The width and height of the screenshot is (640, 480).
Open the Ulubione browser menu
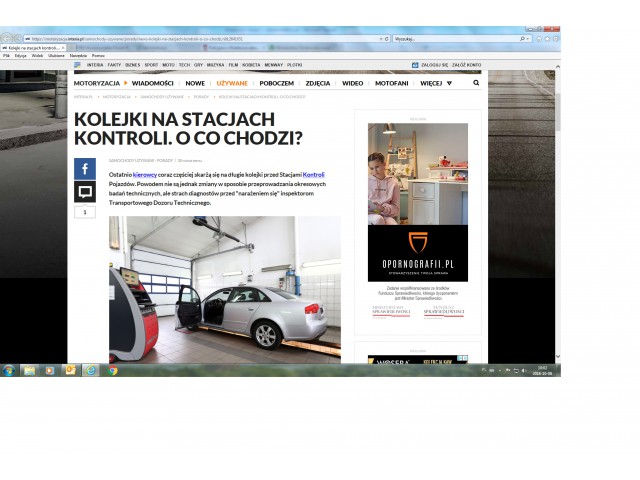(57, 56)
